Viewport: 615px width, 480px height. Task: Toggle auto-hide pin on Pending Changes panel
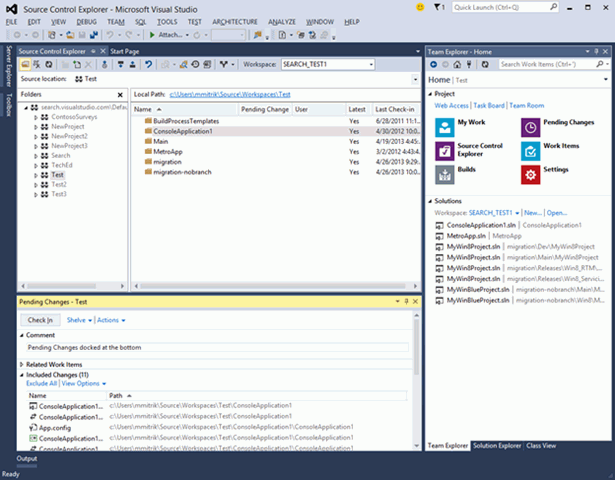pos(406,301)
